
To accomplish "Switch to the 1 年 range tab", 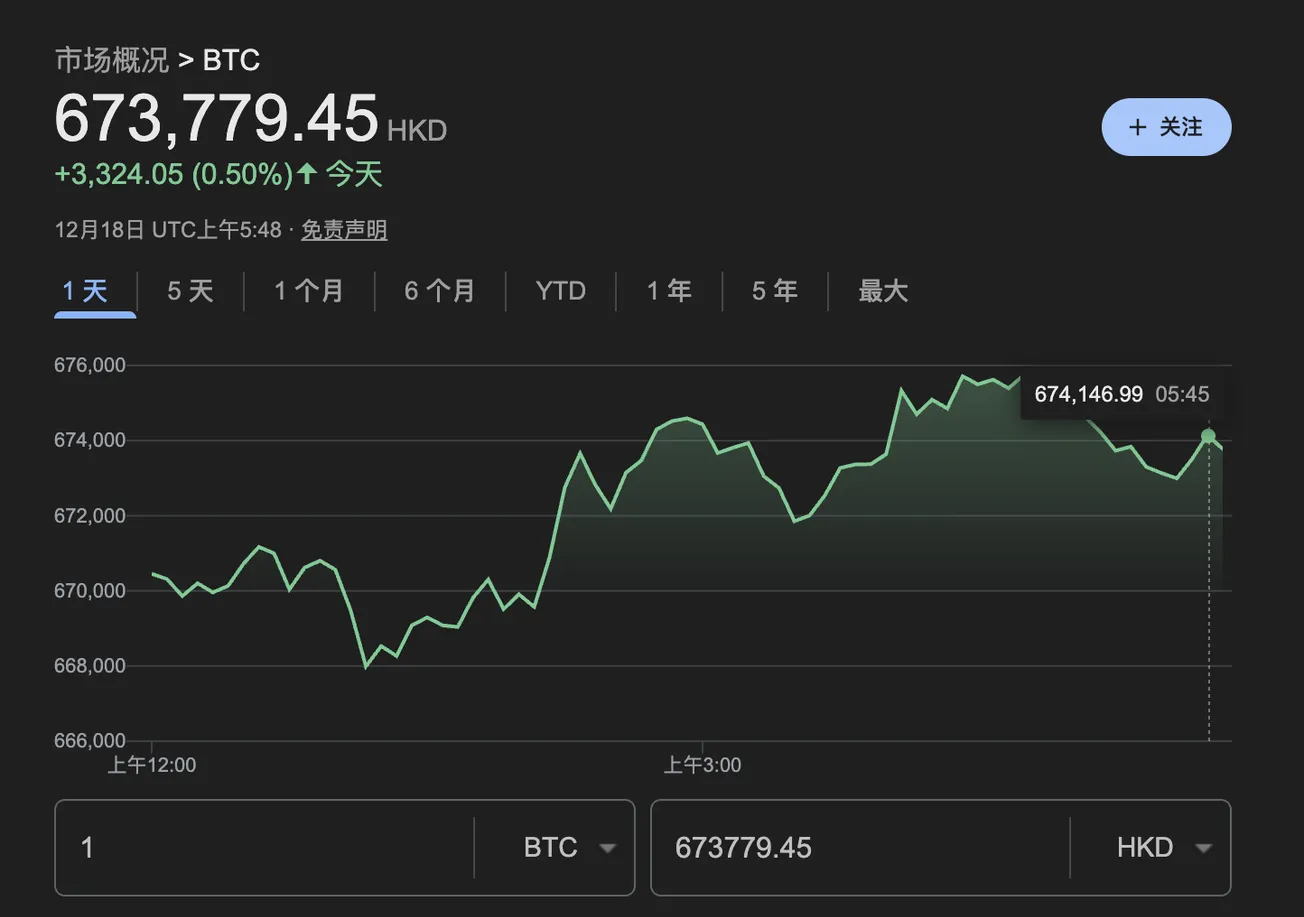I will click(x=669, y=292).
